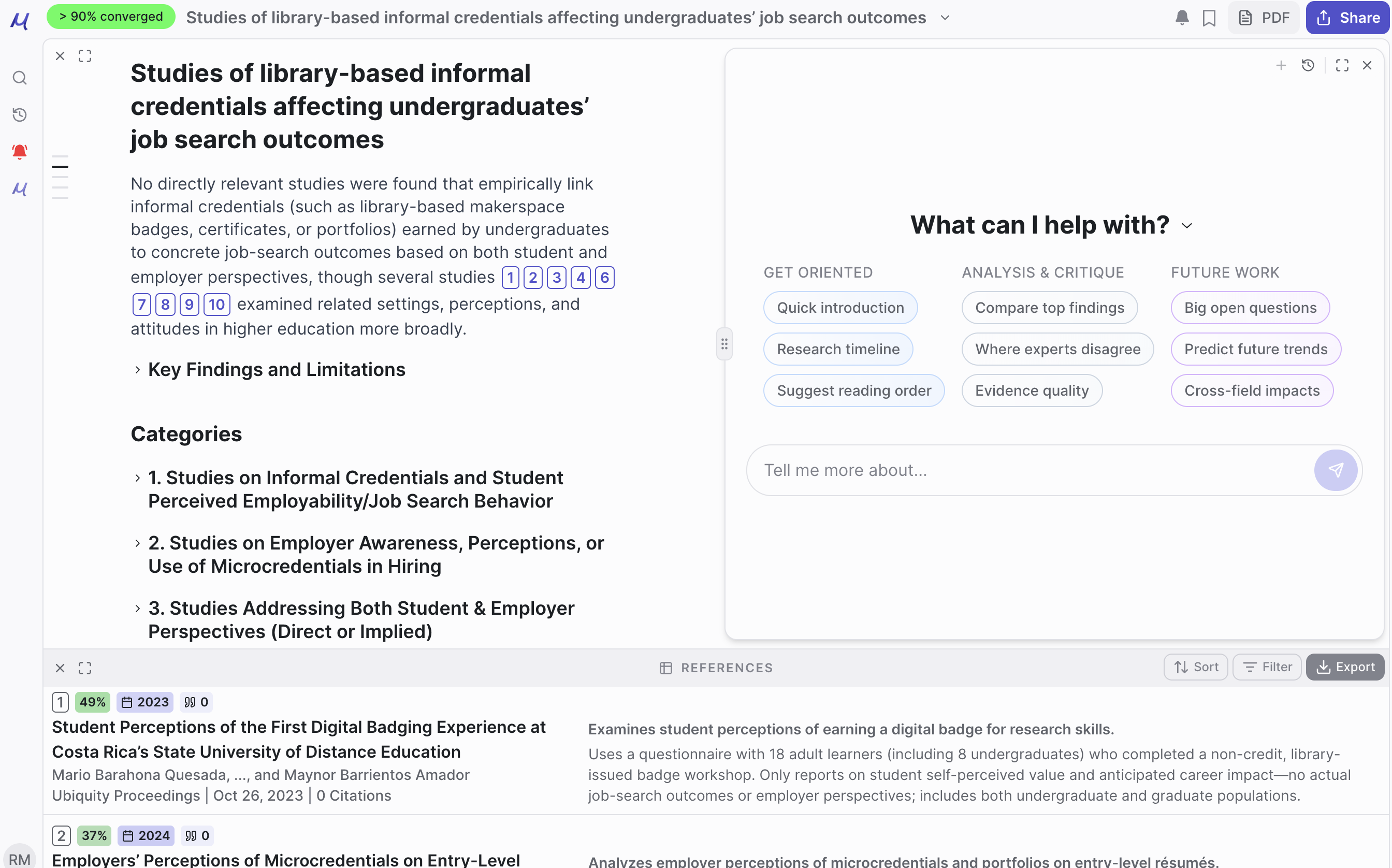Close the chat panel
The image size is (1392, 868).
point(1367,65)
